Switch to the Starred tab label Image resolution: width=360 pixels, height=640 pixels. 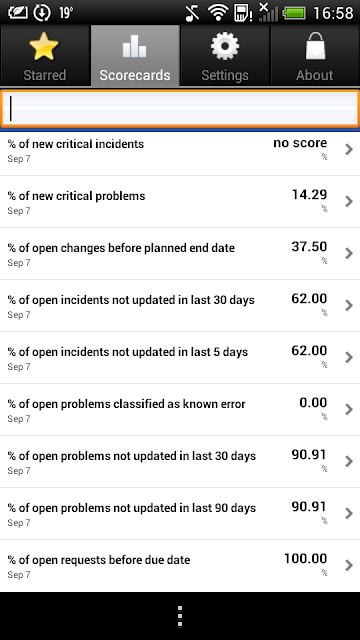click(44, 75)
